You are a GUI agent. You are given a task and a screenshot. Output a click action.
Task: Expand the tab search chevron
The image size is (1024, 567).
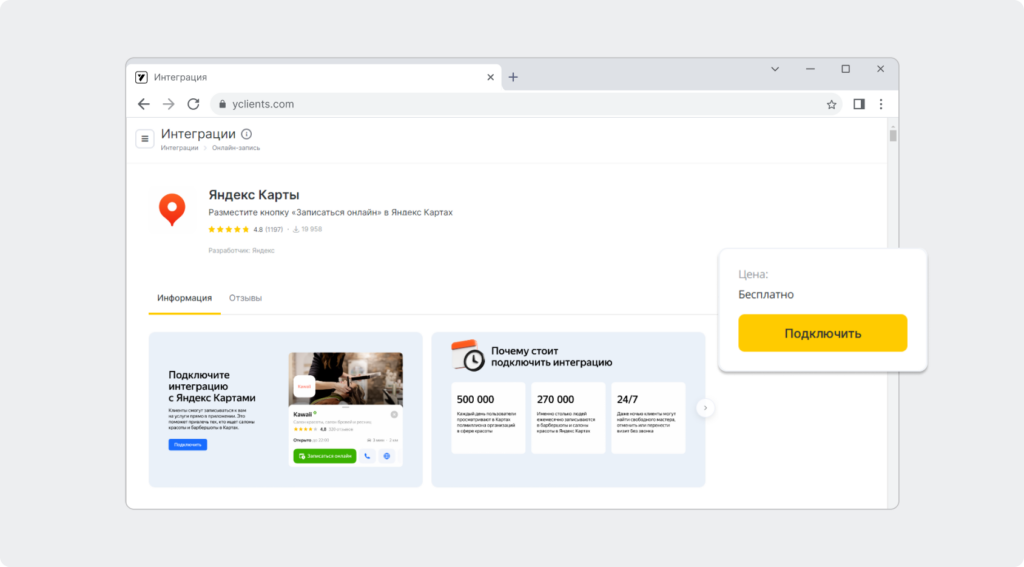pyautogui.click(x=775, y=69)
